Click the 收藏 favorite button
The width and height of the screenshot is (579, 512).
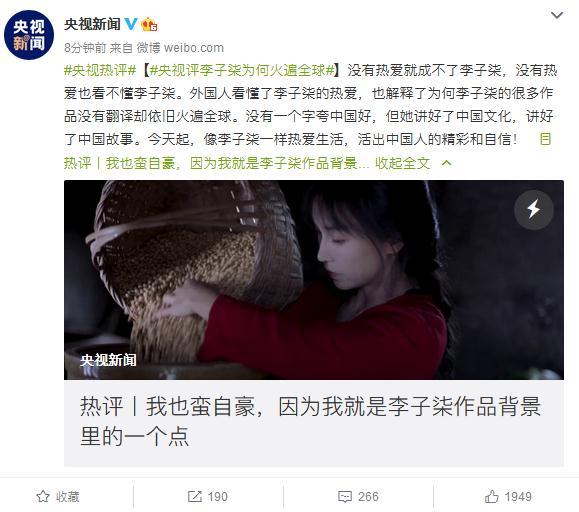58,496
